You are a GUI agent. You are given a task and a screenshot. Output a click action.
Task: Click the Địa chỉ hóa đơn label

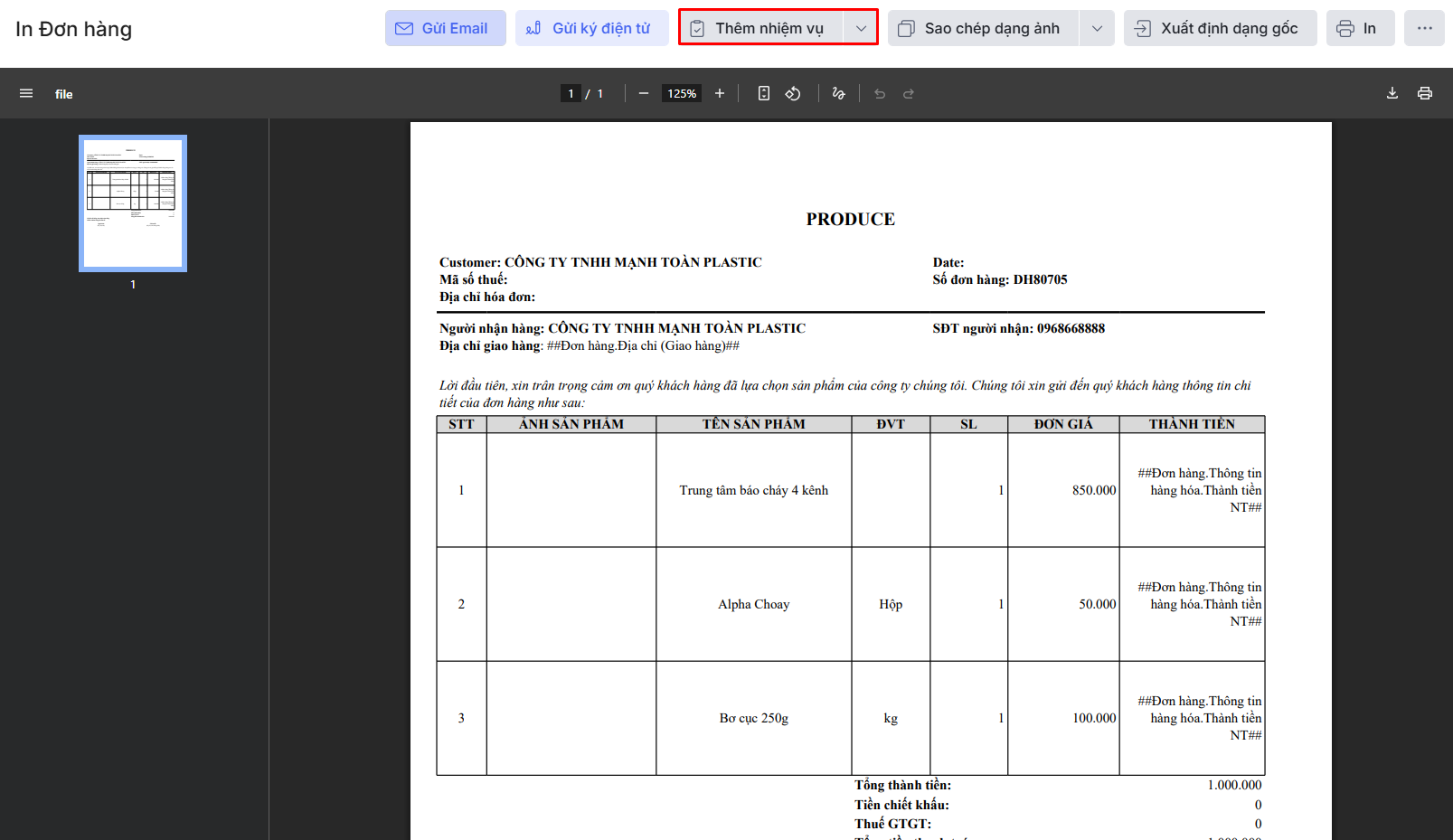tap(487, 297)
